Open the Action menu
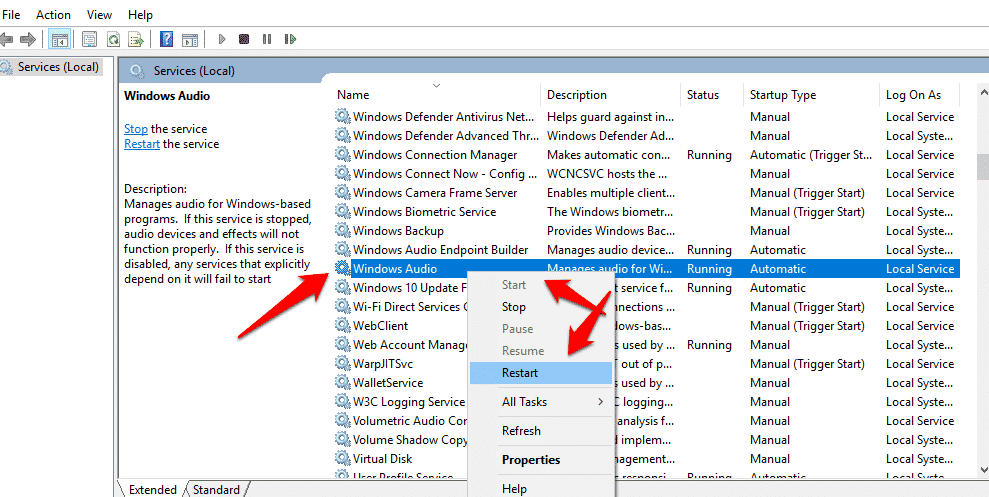 (x=54, y=15)
